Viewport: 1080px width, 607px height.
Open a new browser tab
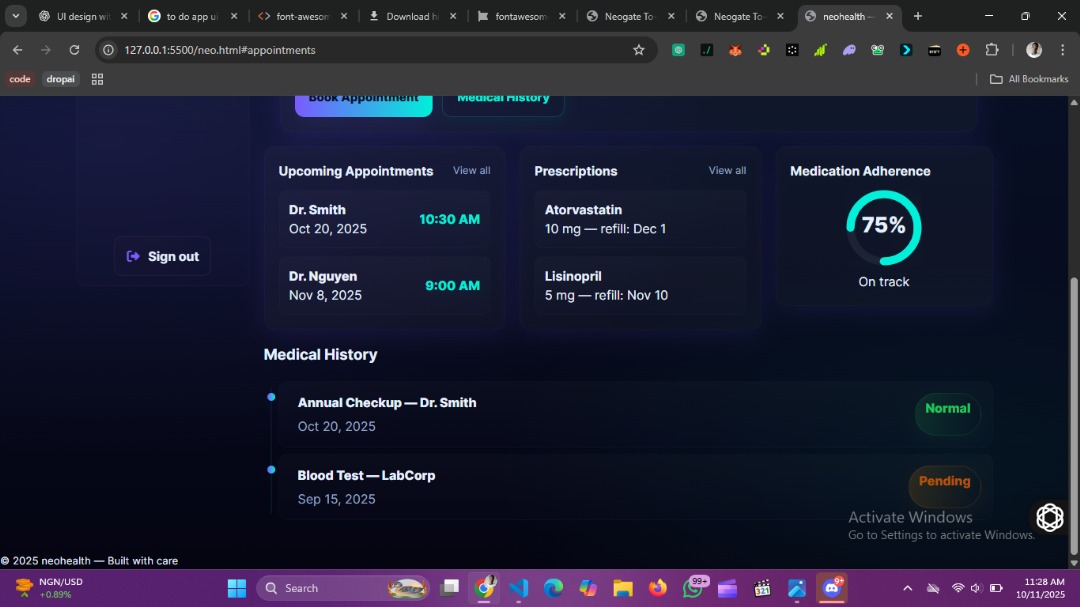click(x=917, y=16)
